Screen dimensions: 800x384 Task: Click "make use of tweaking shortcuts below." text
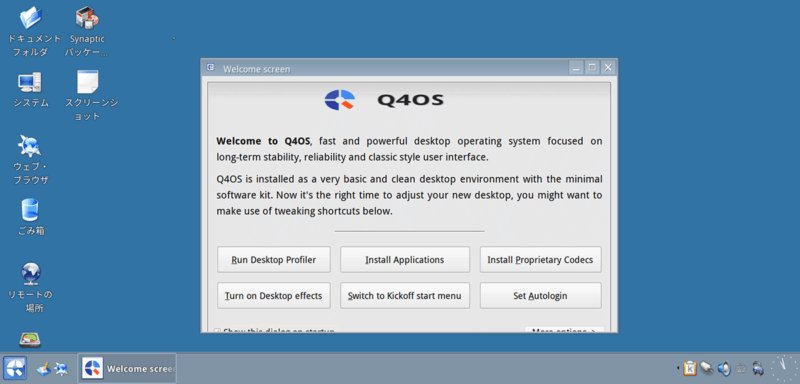pos(305,211)
